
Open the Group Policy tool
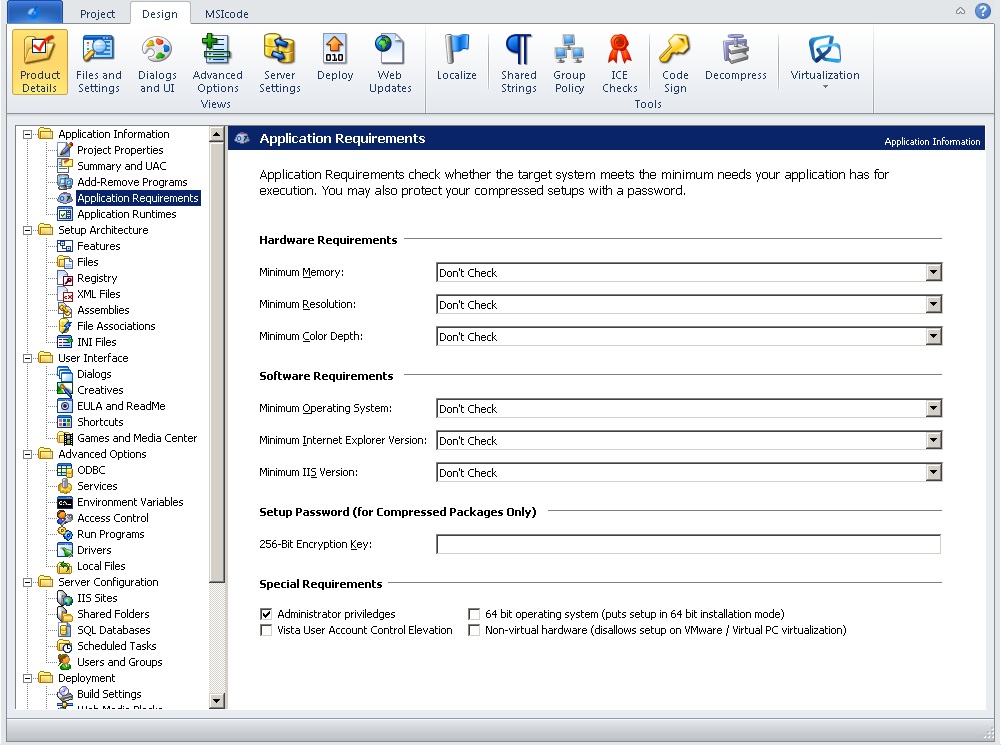[569, 63]
